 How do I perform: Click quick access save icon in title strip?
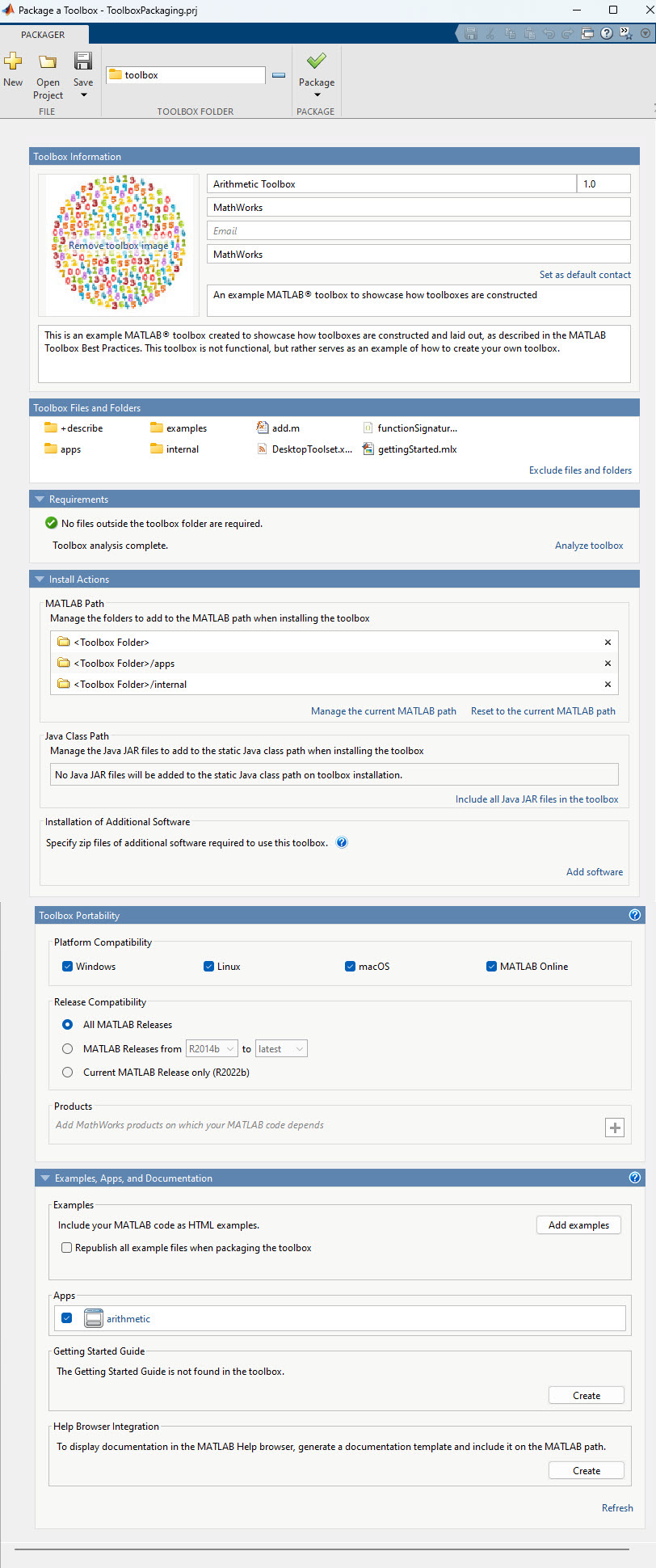click(x=471, y=33)
